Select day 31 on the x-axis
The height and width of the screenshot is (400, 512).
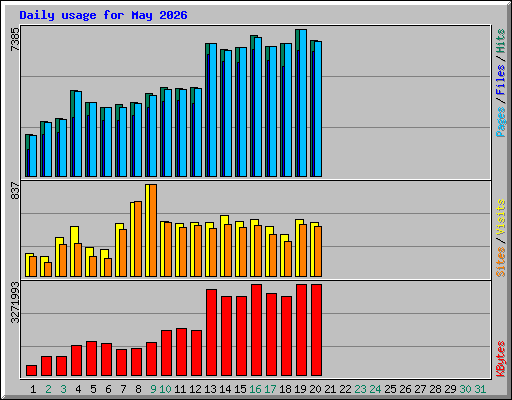(480, 389)
